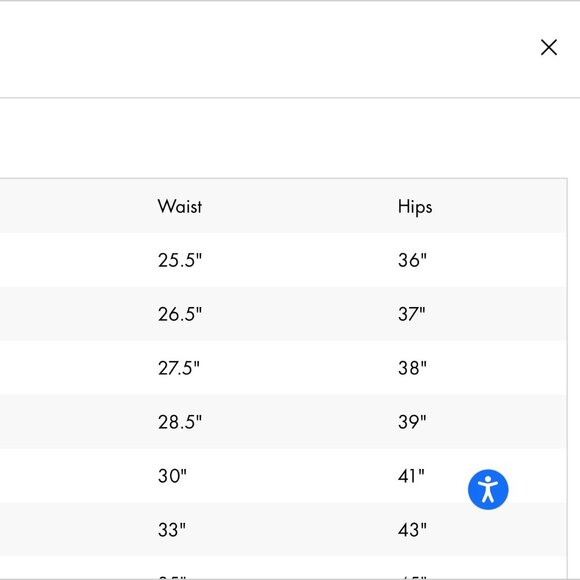This screenshot has width=580, height=580.
Task: Select the 37" hips measurement
Action: click(411, 314)
